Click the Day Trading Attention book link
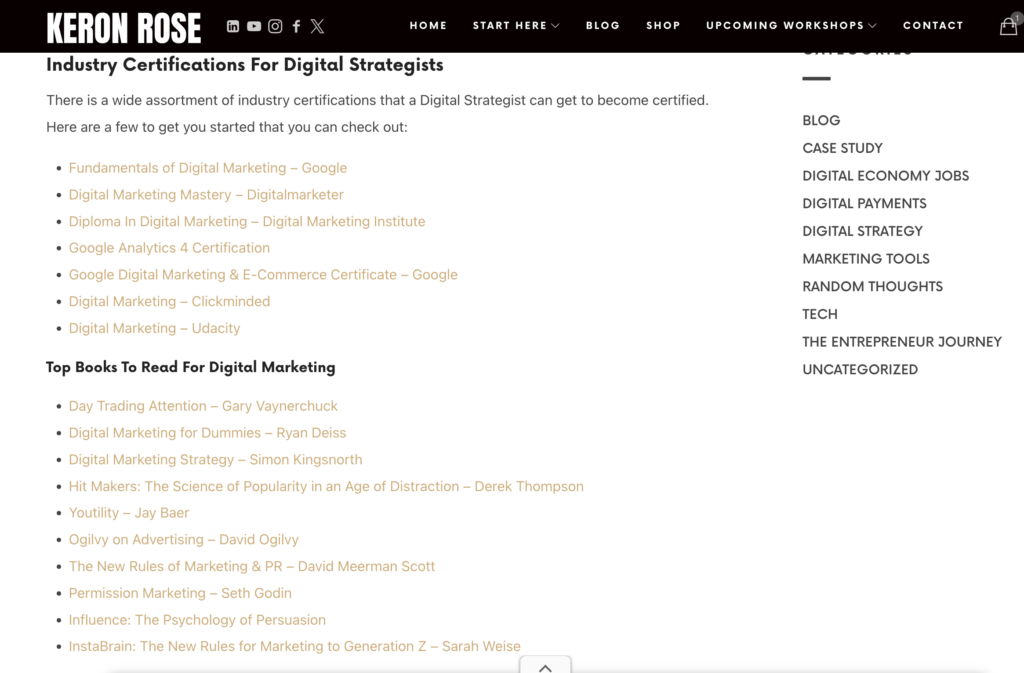Screen dimensions: 1024x673 (203, 406)
